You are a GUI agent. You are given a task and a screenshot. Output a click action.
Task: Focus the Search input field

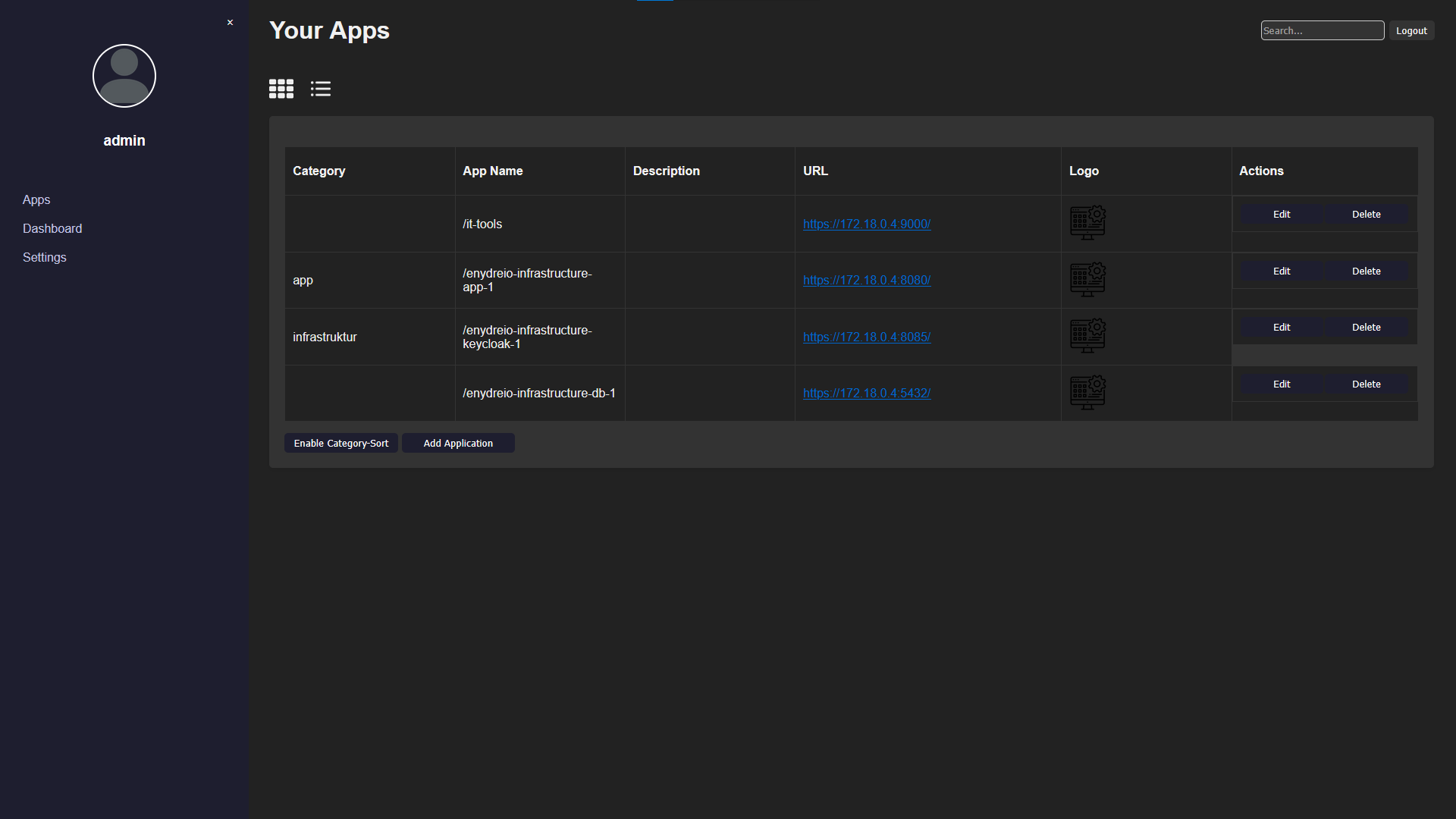pos(1322,30)
